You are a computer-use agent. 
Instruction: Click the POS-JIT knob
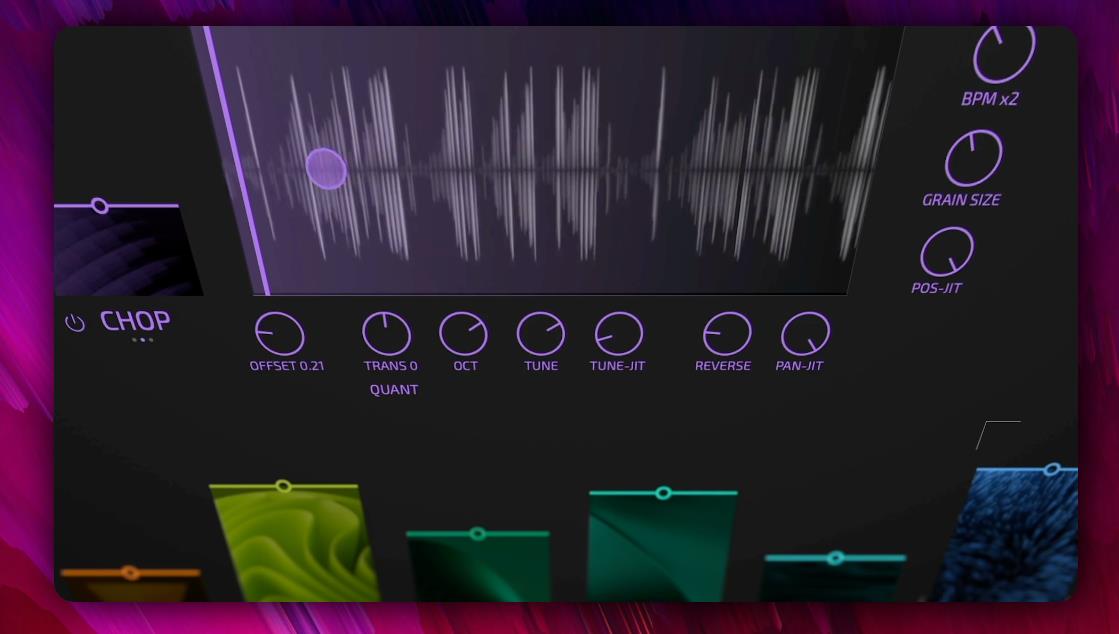click(x=947, y=252)
